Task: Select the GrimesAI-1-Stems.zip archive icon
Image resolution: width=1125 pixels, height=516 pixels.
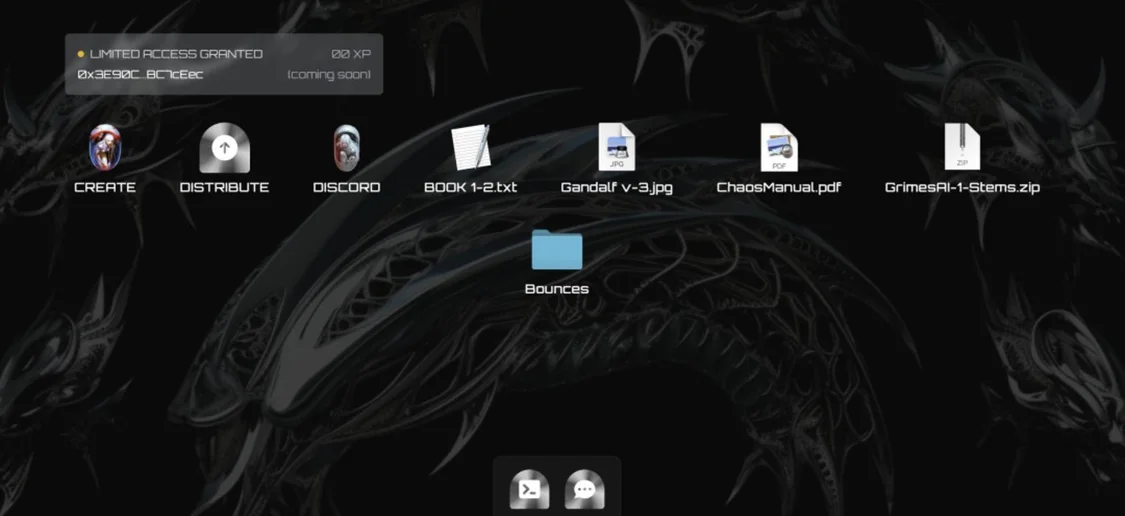Action: pos(962,146)
